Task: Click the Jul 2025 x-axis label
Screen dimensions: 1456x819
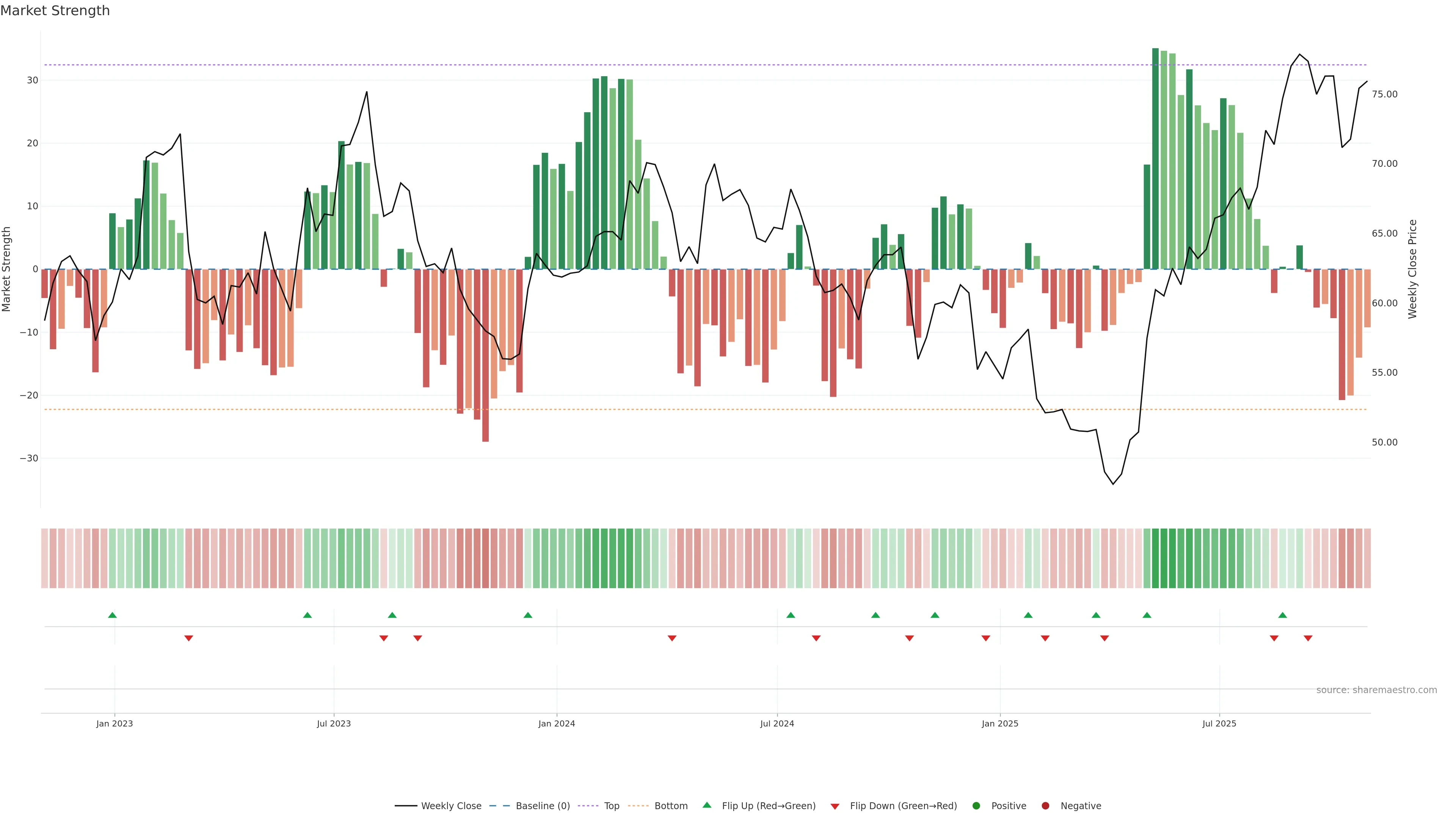Action: click(x=1219, y=723)
